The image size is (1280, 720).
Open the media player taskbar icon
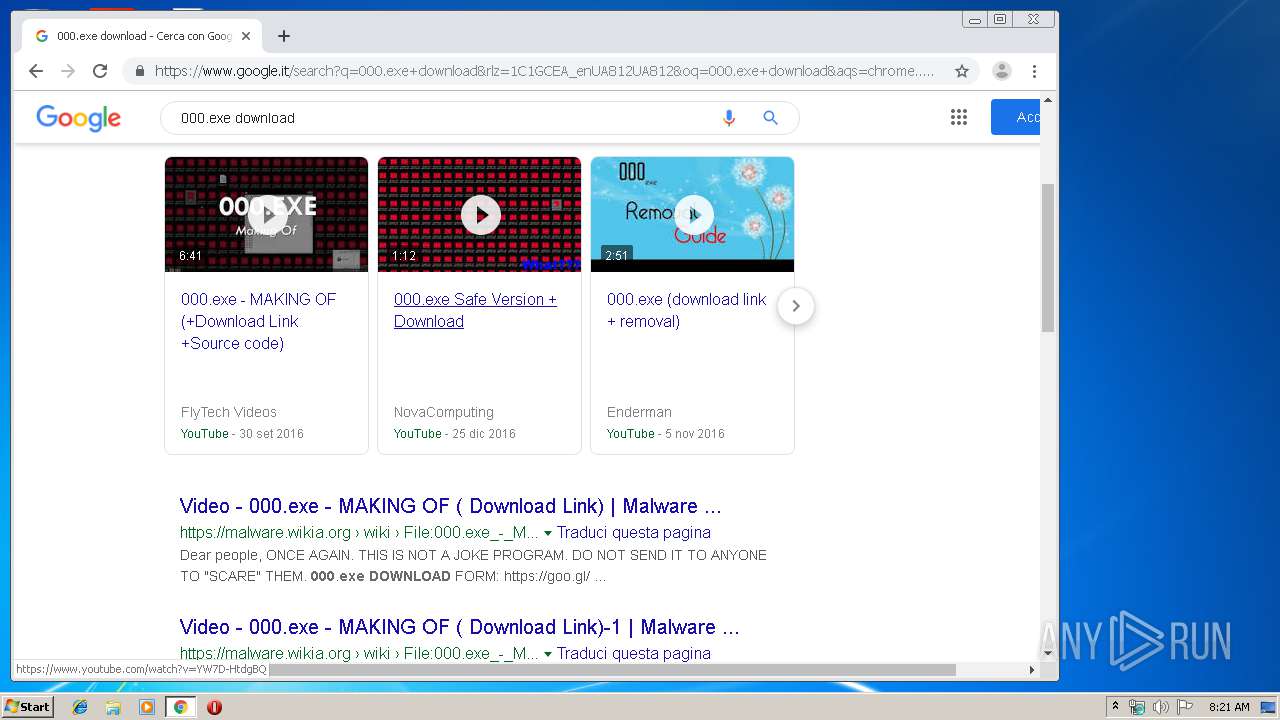coord(147,707)
